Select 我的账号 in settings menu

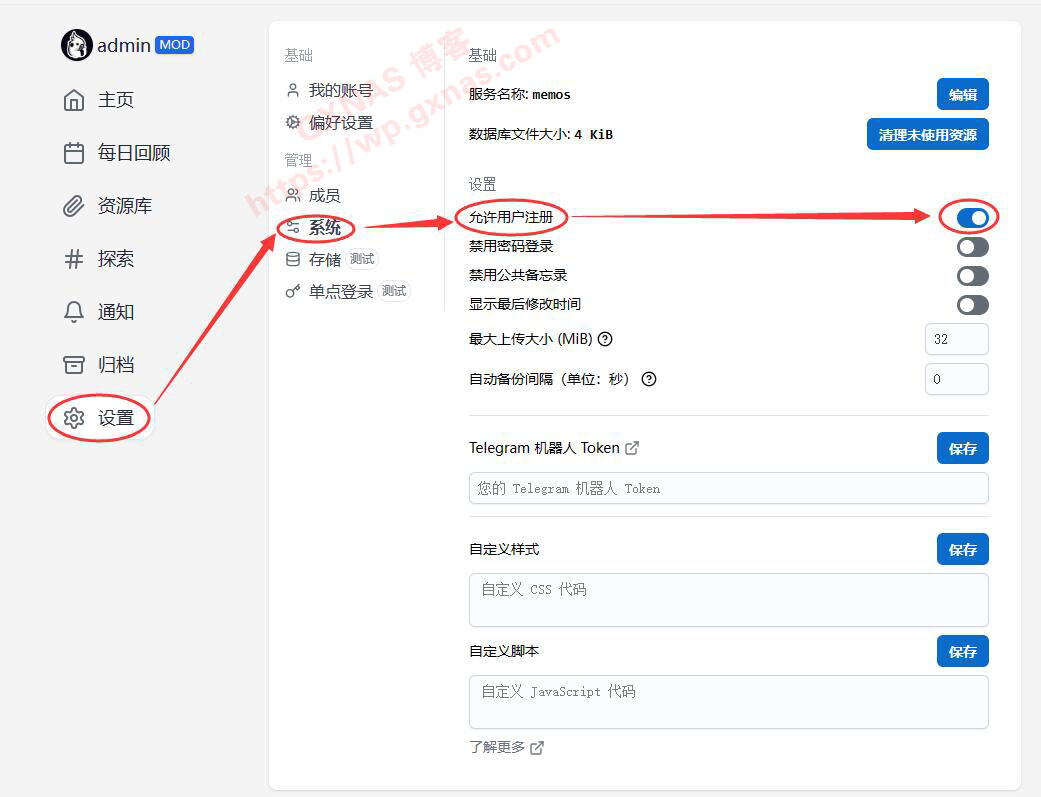(x=339, y=91)
